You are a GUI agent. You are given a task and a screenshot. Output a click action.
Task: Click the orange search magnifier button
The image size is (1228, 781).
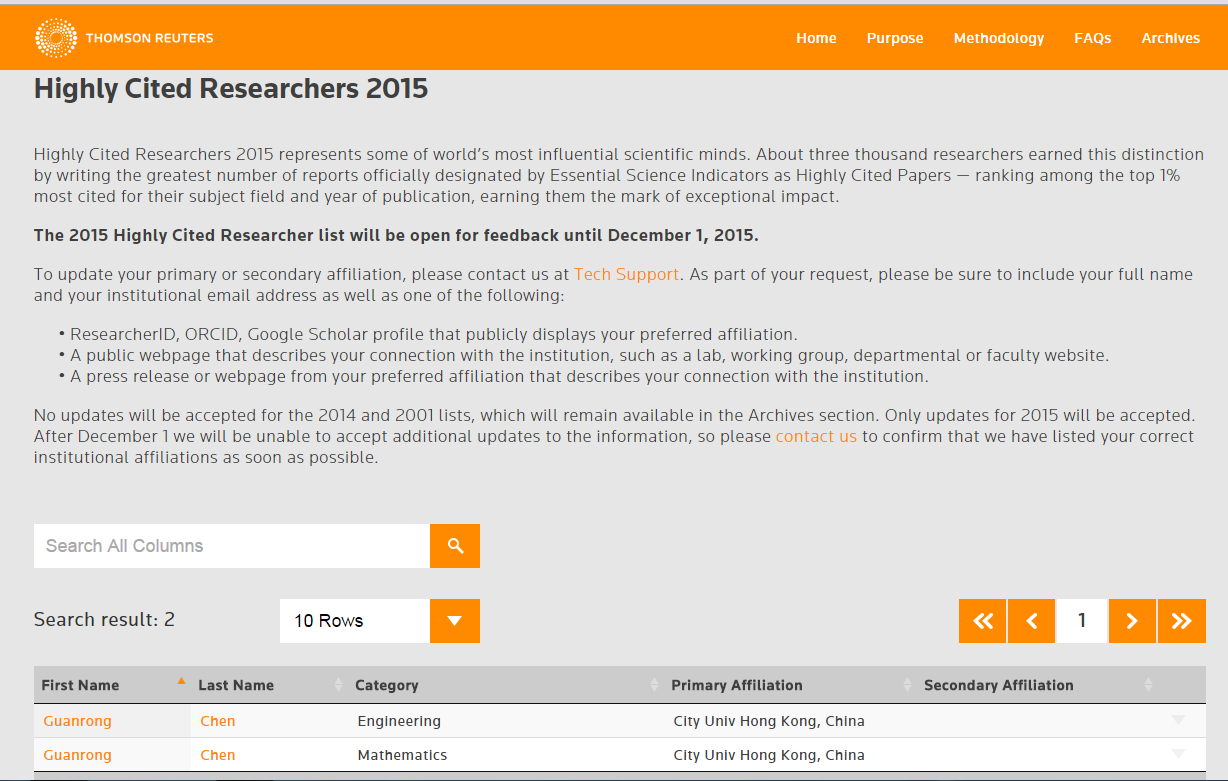455,546
